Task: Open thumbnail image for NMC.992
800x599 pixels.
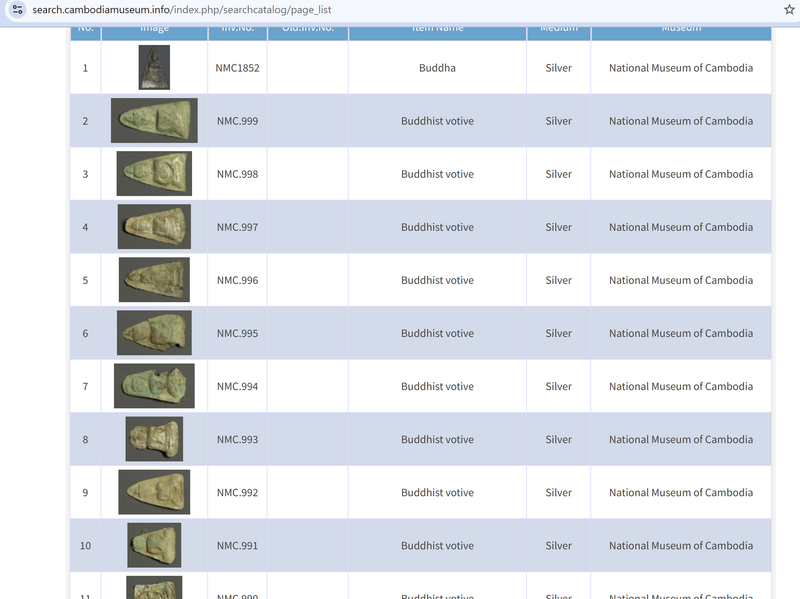Action: [x=154, y=492]
